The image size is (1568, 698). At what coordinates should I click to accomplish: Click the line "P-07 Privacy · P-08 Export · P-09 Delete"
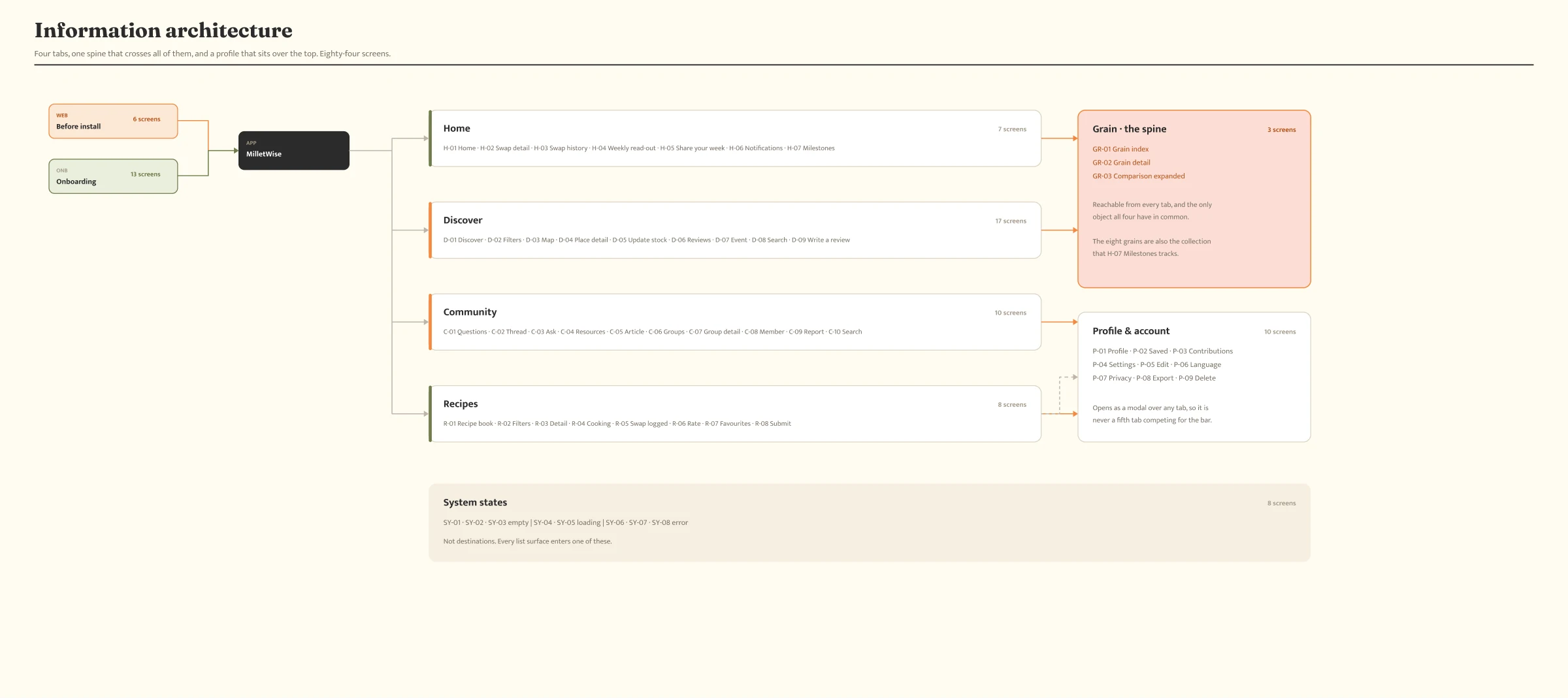(x=1154, y=378)
